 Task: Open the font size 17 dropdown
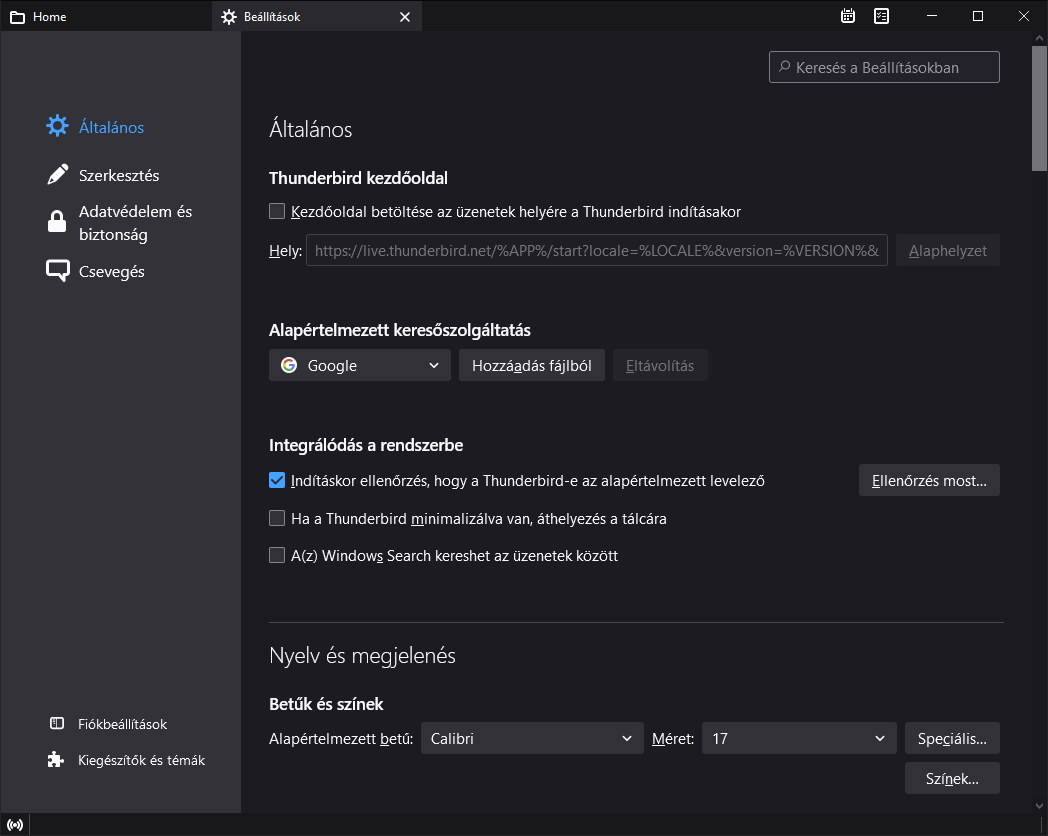[799, 738]
